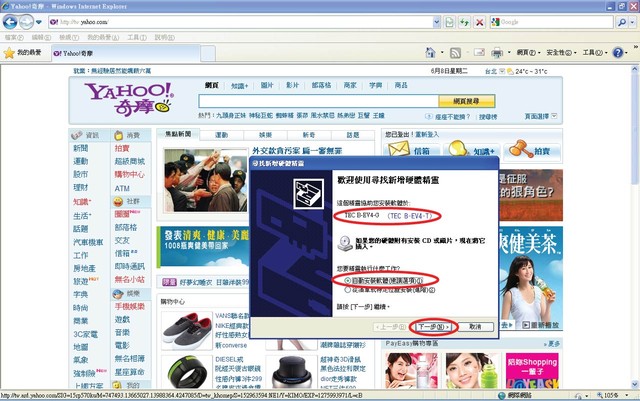
Task: Open the 網頁(P) command bar menu
Action: click(x=528, y=53)
